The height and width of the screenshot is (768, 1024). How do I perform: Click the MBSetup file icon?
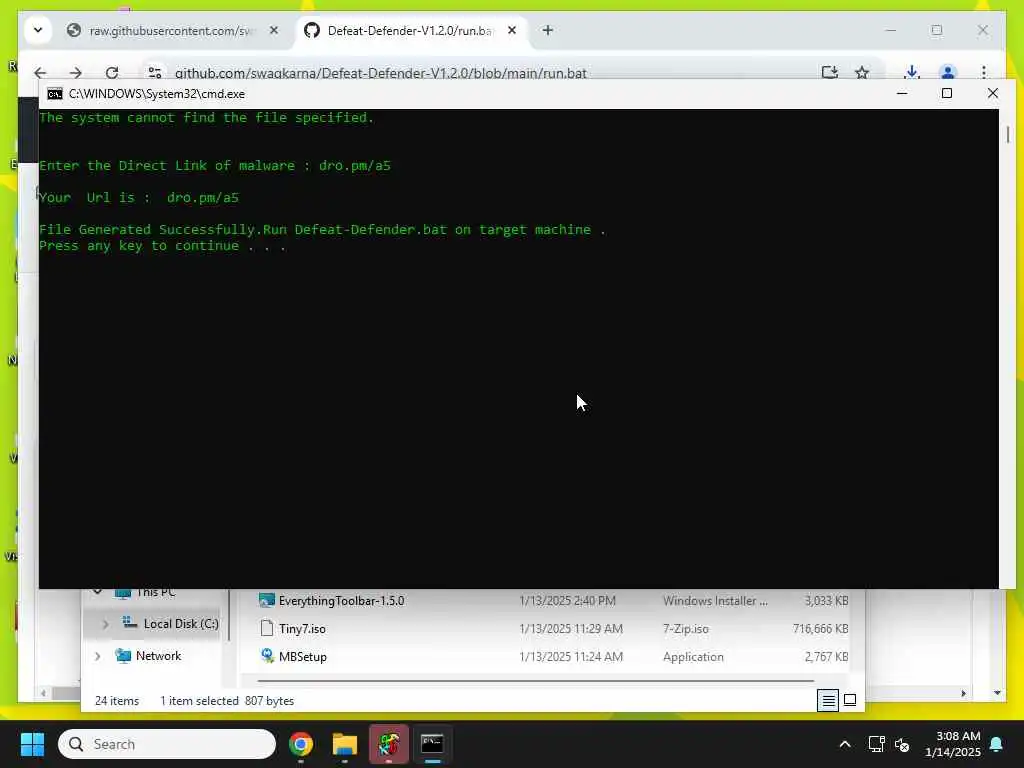click(266, 656)
